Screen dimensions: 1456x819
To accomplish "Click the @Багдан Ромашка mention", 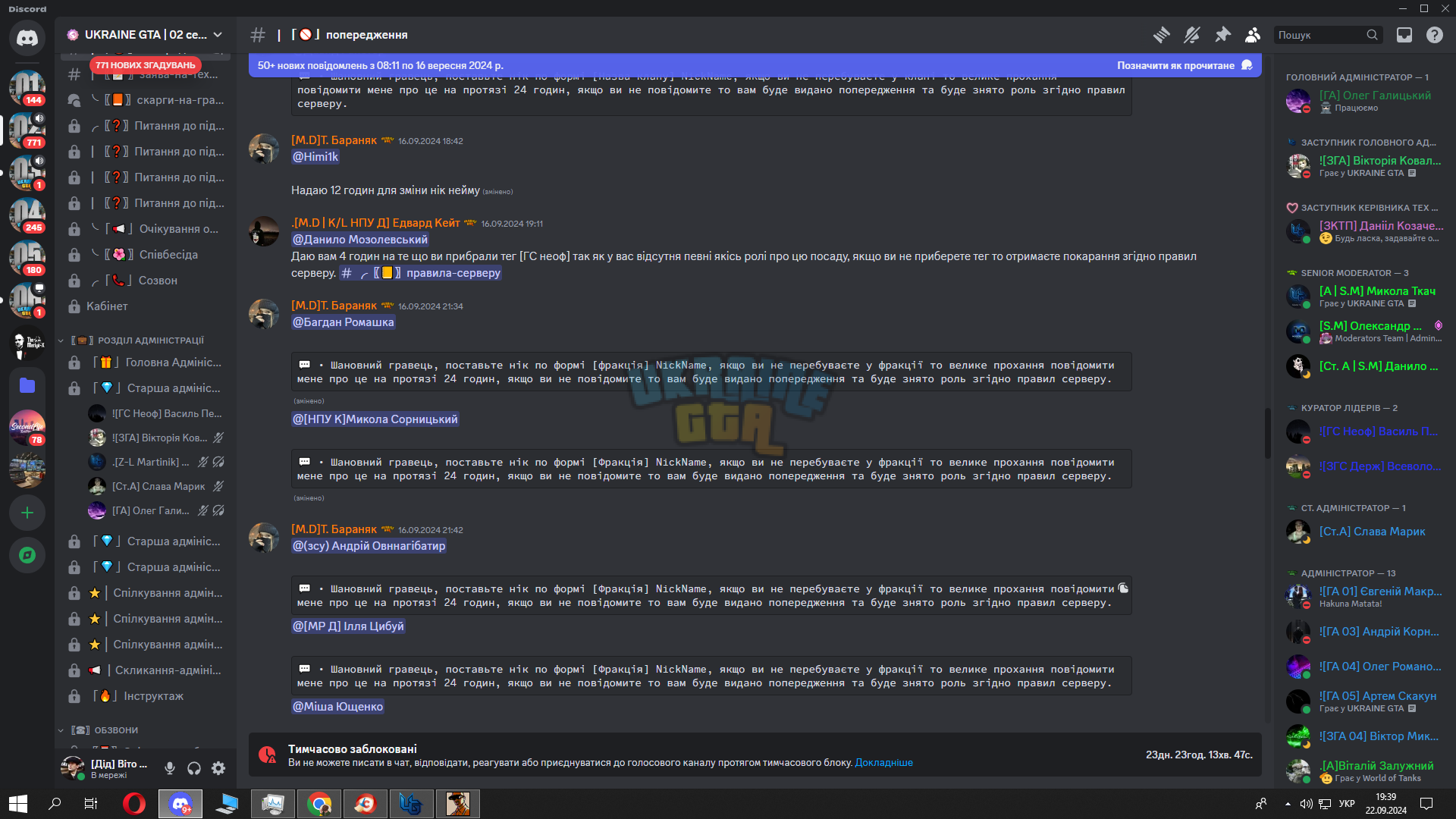I will pyautogui.click(x=344, y=322).
